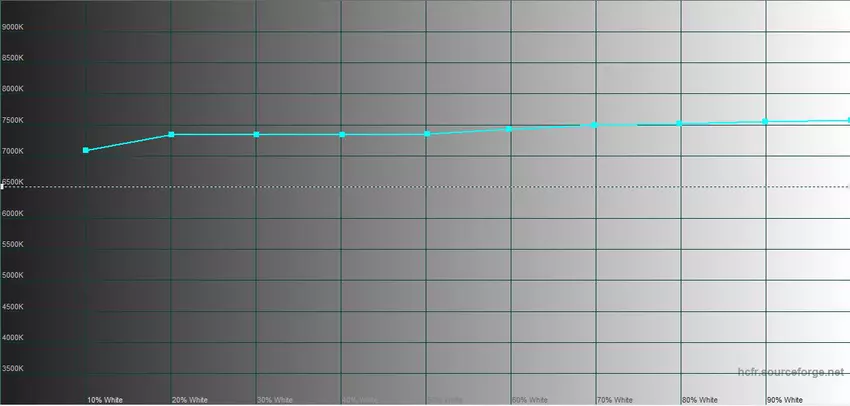Image resolution: width=850 pixels, height=406 pixels.
Task: Select the curve marker at 60% White
Action: [x=510, y=129]
